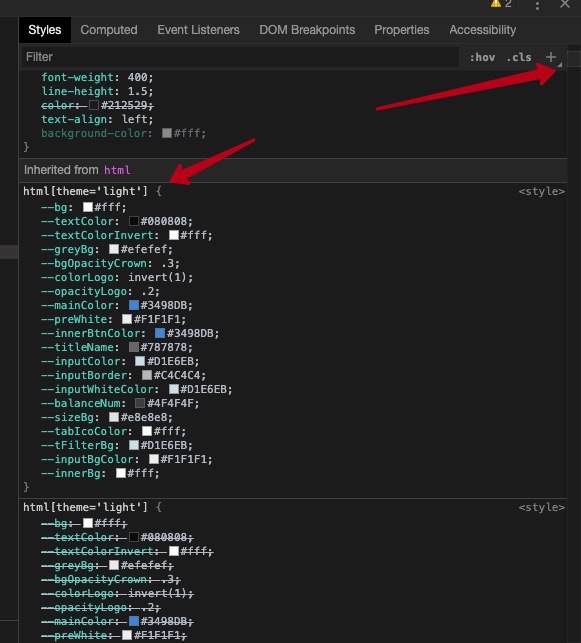Select the Properties tab
Image resolution: width=581 pixels, height=643 pixels.
pos(401,30)
